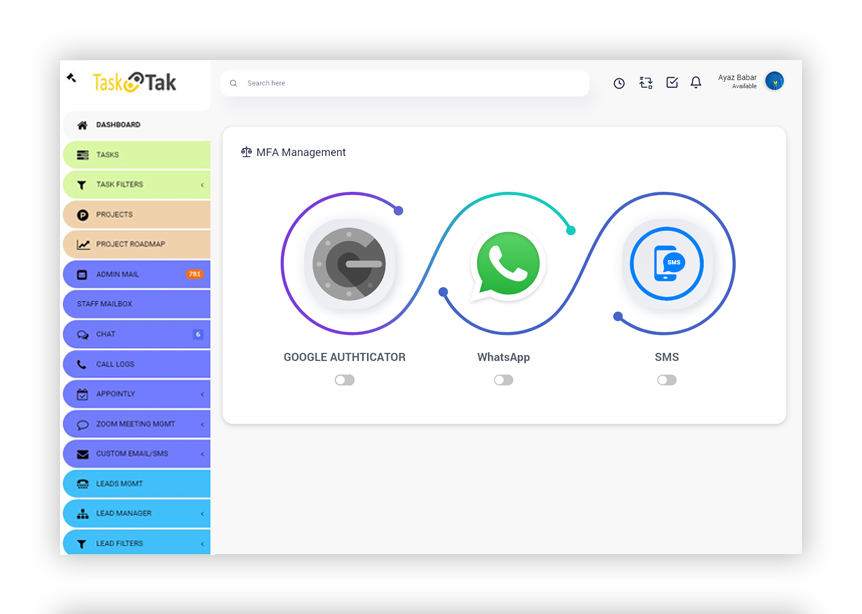Expand Appointly submenu chevron
862x614 pixels.
tap(202, 394)
